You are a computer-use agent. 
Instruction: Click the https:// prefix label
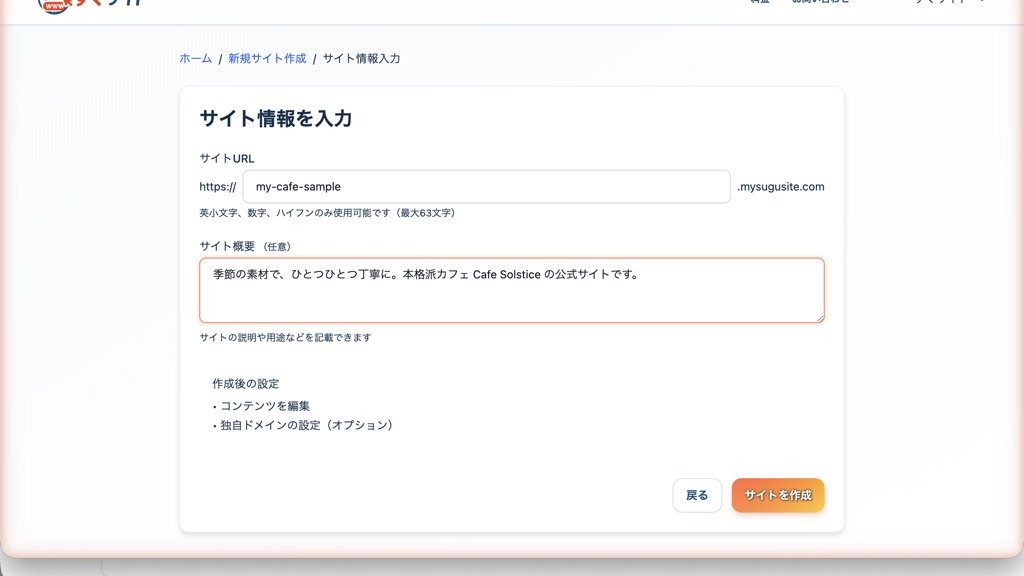coord(217,186)
